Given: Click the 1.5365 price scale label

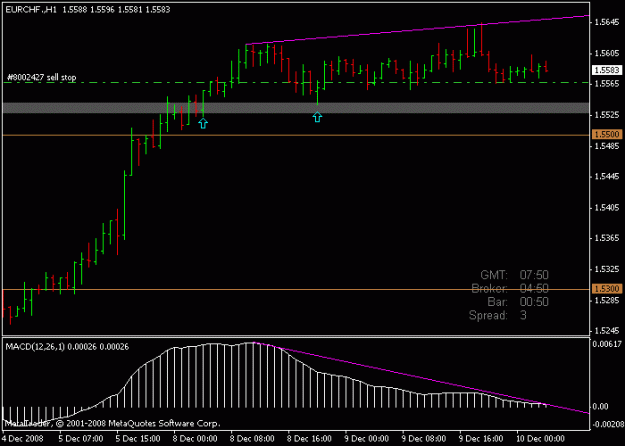Looking at the screenshot, I should coord(607,238).
